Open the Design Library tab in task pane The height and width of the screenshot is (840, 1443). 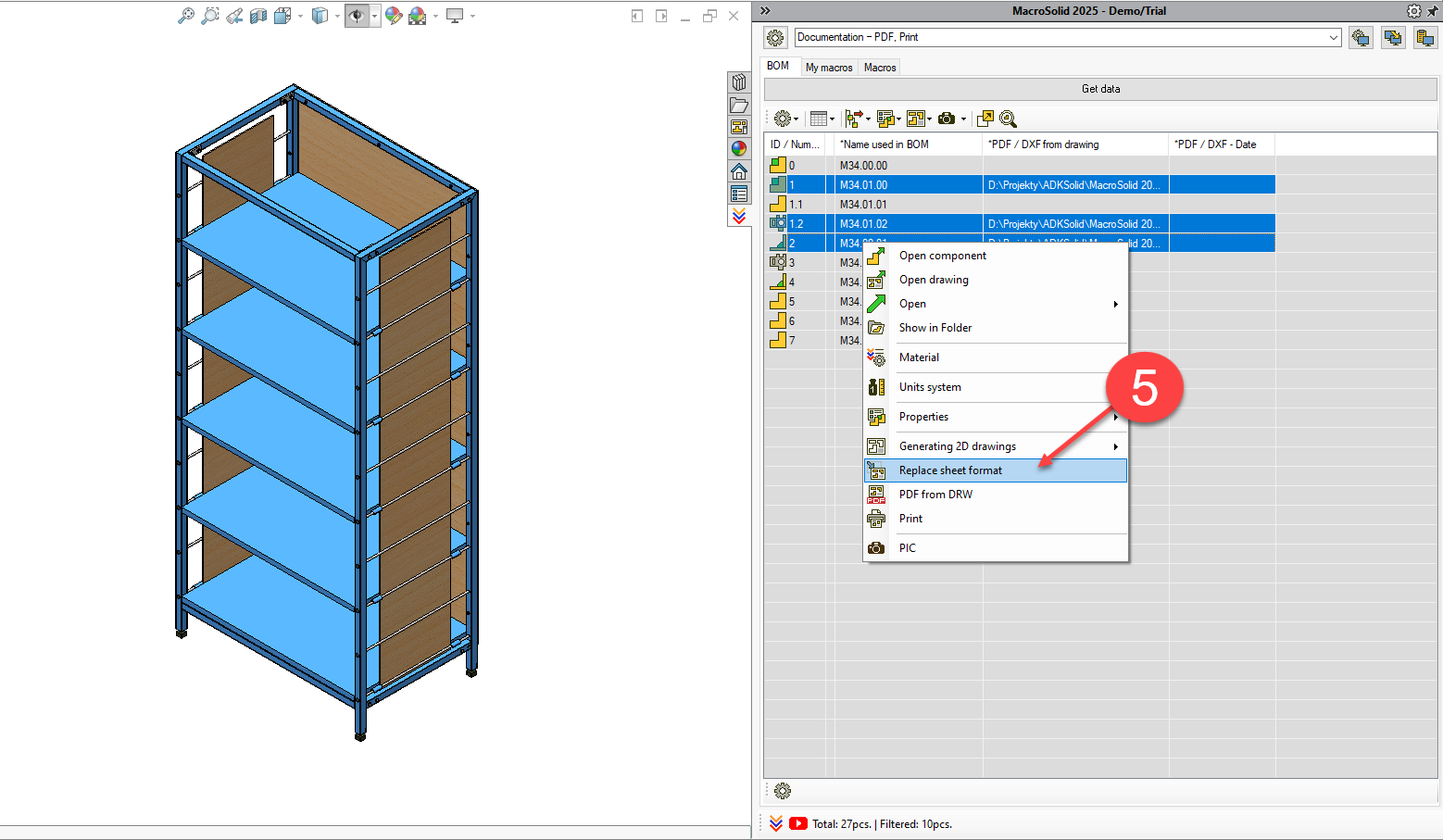pos(739,82)
